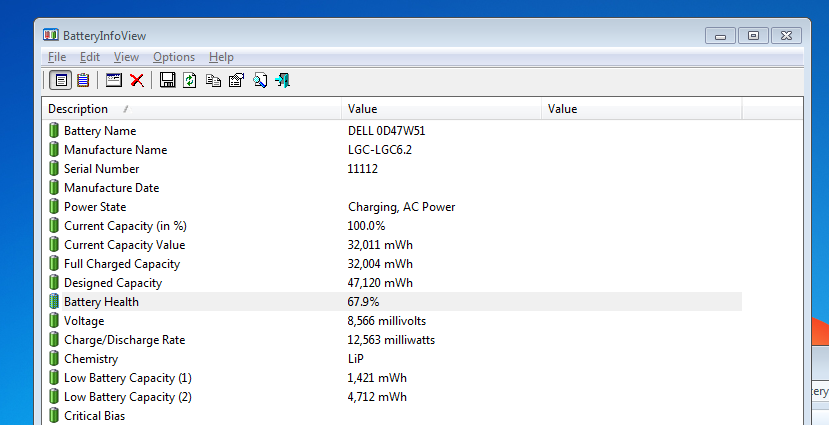
Task: Select the "4,712 mWh" value
Action: point(377,397)
